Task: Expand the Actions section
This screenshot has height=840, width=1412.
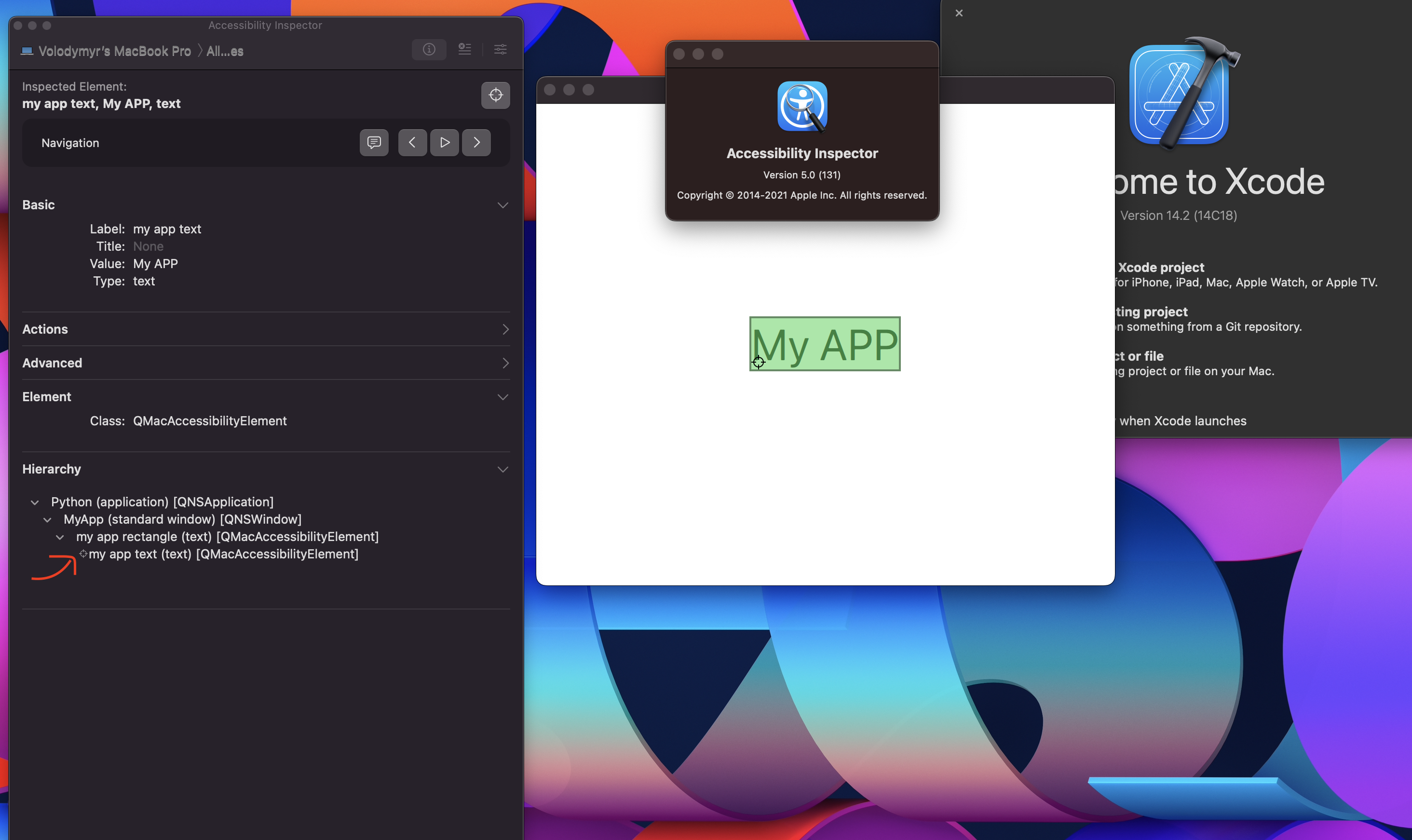Action: point(505,329)
